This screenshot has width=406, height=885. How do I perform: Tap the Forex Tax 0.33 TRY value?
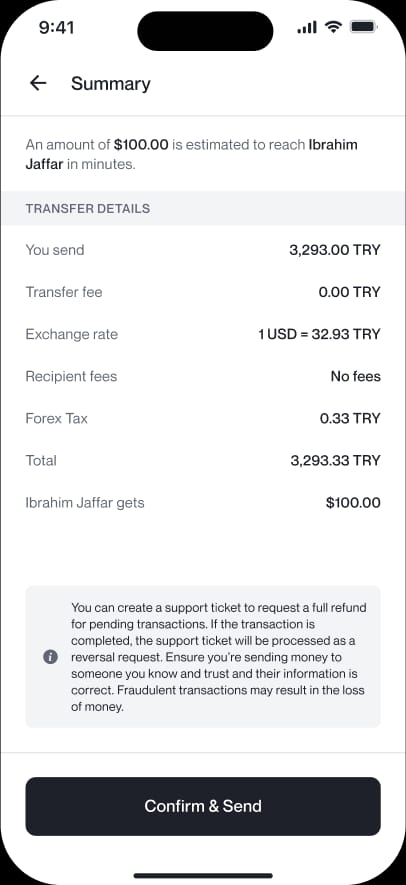(350, 418)
